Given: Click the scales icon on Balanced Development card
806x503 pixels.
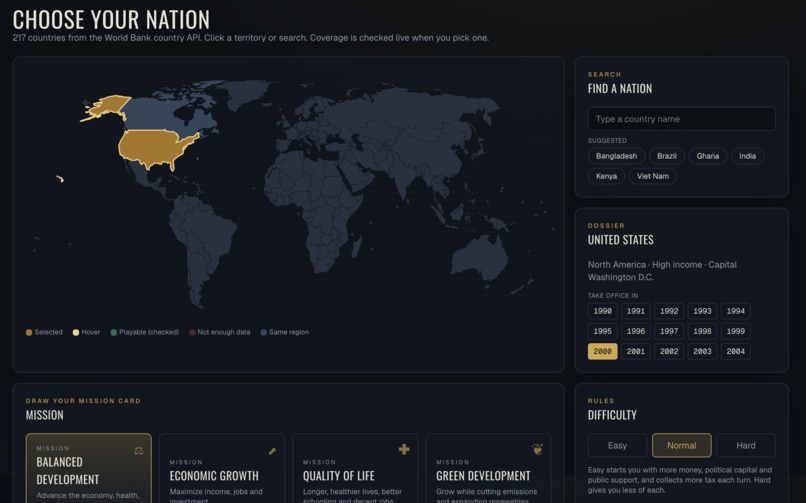Looking at the screenshot, I should [139, 451].
